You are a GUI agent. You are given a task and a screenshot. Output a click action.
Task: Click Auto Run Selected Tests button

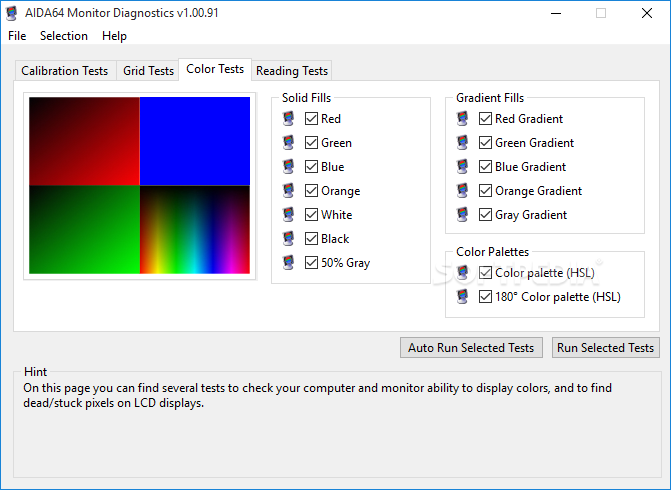471,347
